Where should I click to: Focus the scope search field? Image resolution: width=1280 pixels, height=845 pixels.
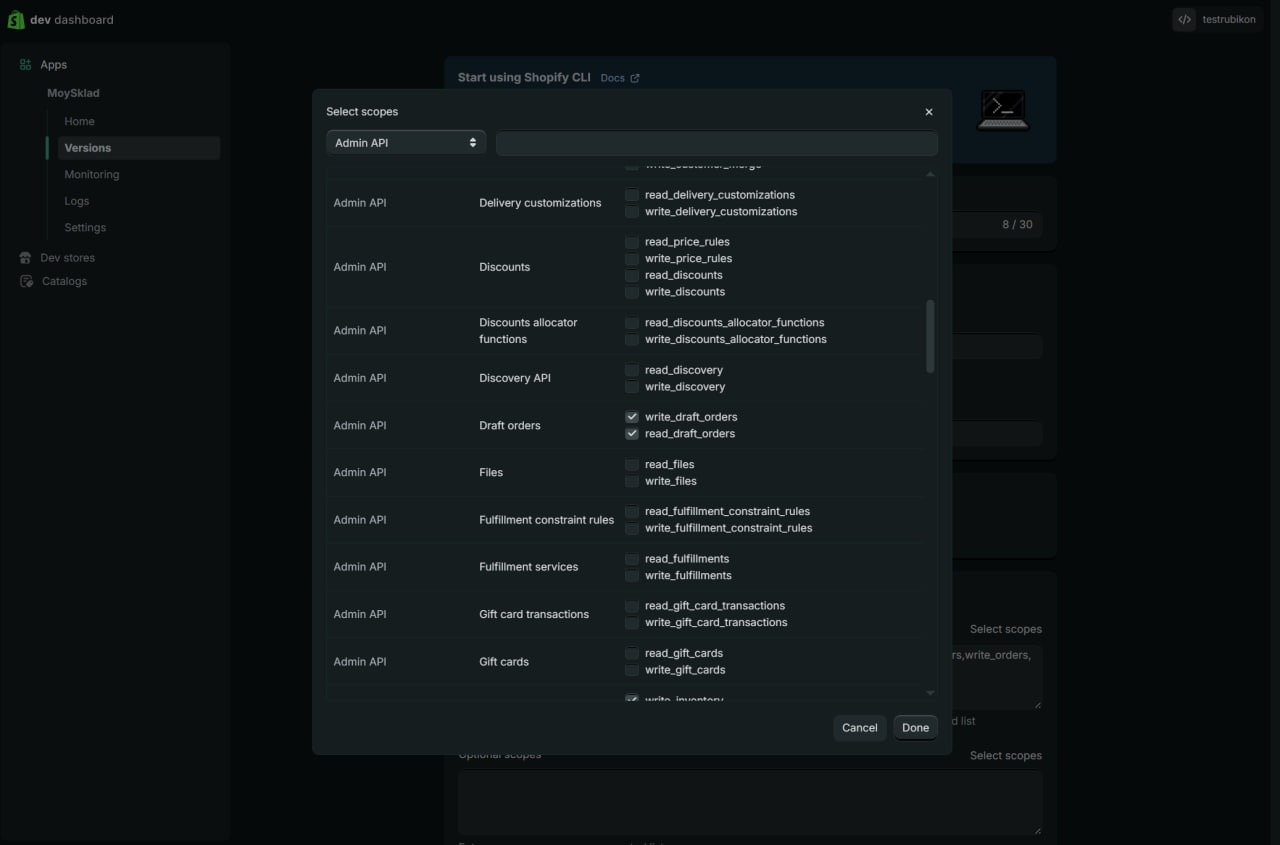point(717,143)
